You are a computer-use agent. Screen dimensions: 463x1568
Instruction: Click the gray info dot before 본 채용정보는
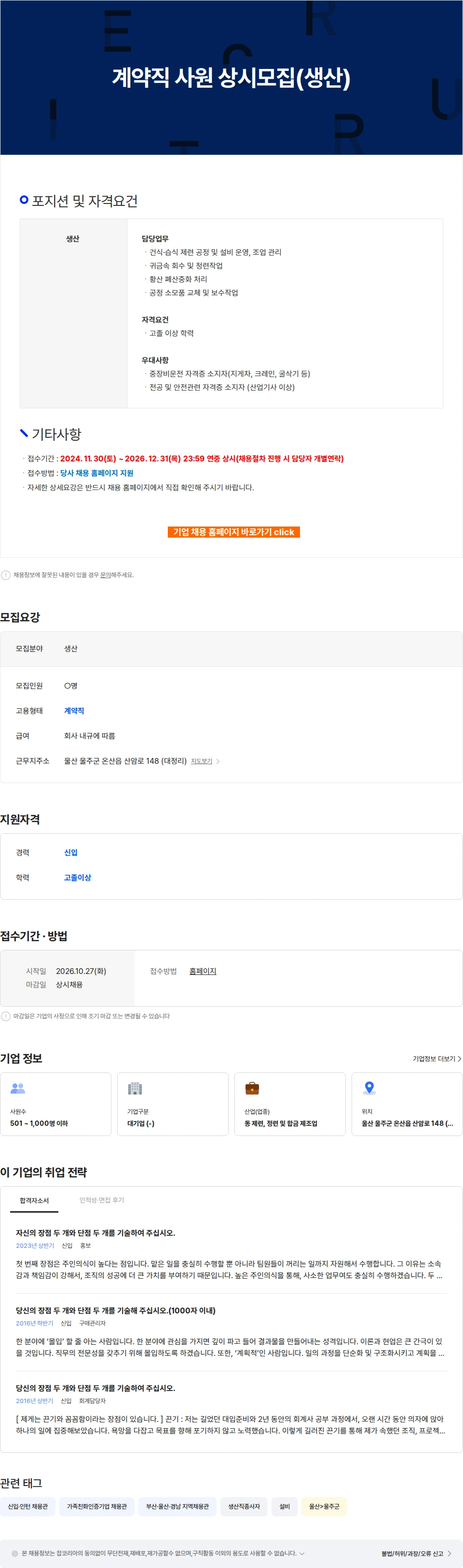(14, 1554)
